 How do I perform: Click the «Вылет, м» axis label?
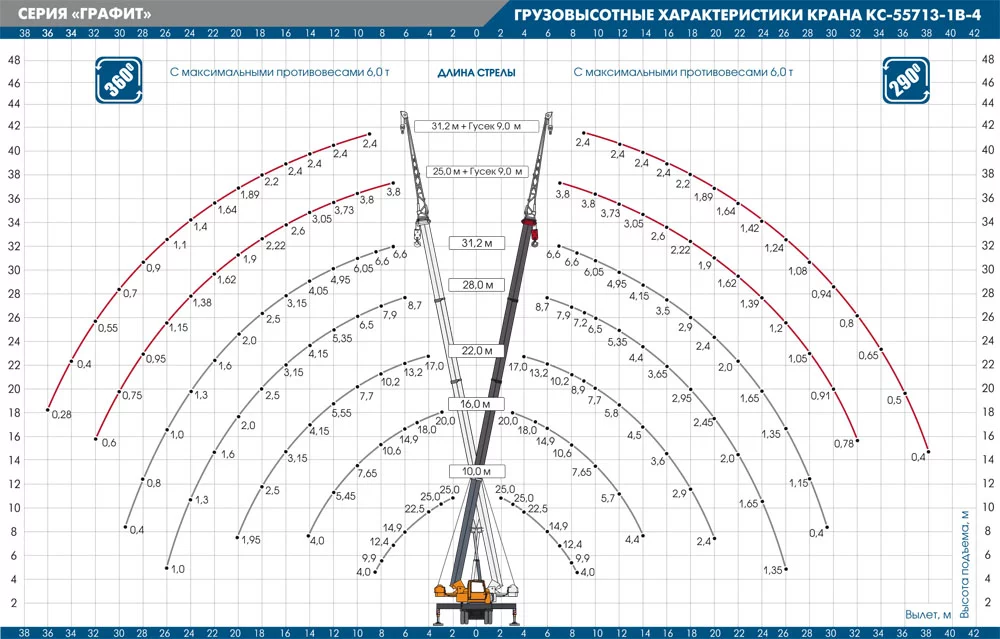[x=928, y=615]
